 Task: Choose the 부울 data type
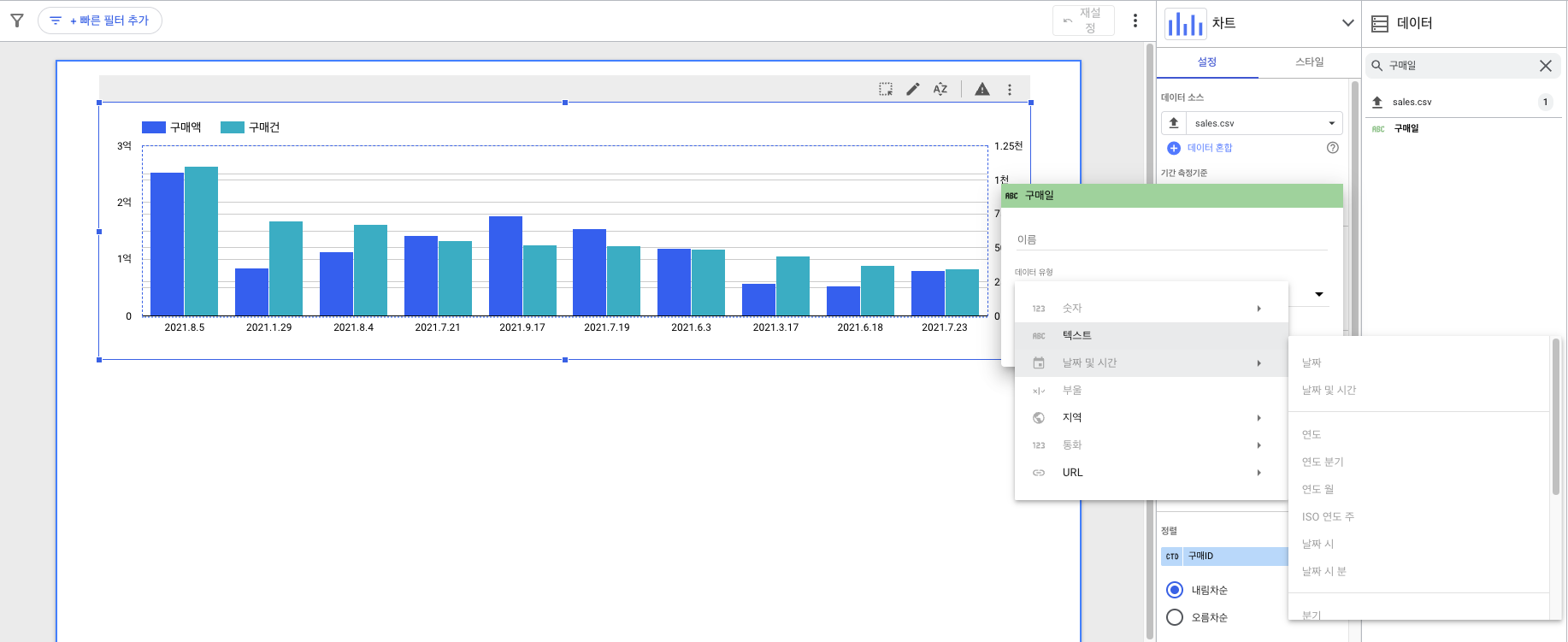click(x=1151, y=391)
